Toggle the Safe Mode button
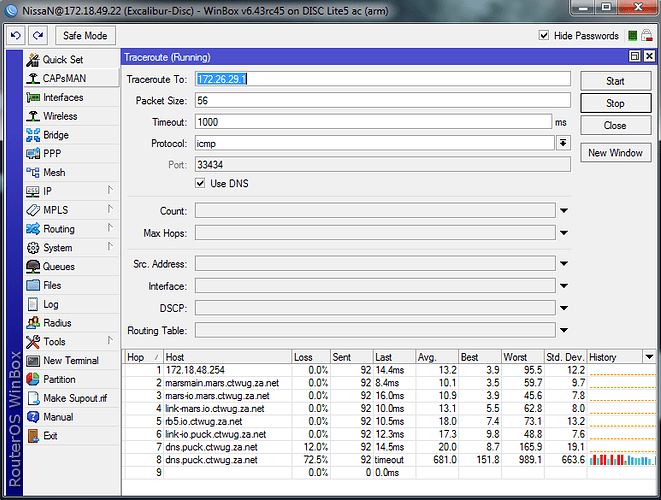The width and height of the screenshot is (661, 500). [x=85, y=35]
